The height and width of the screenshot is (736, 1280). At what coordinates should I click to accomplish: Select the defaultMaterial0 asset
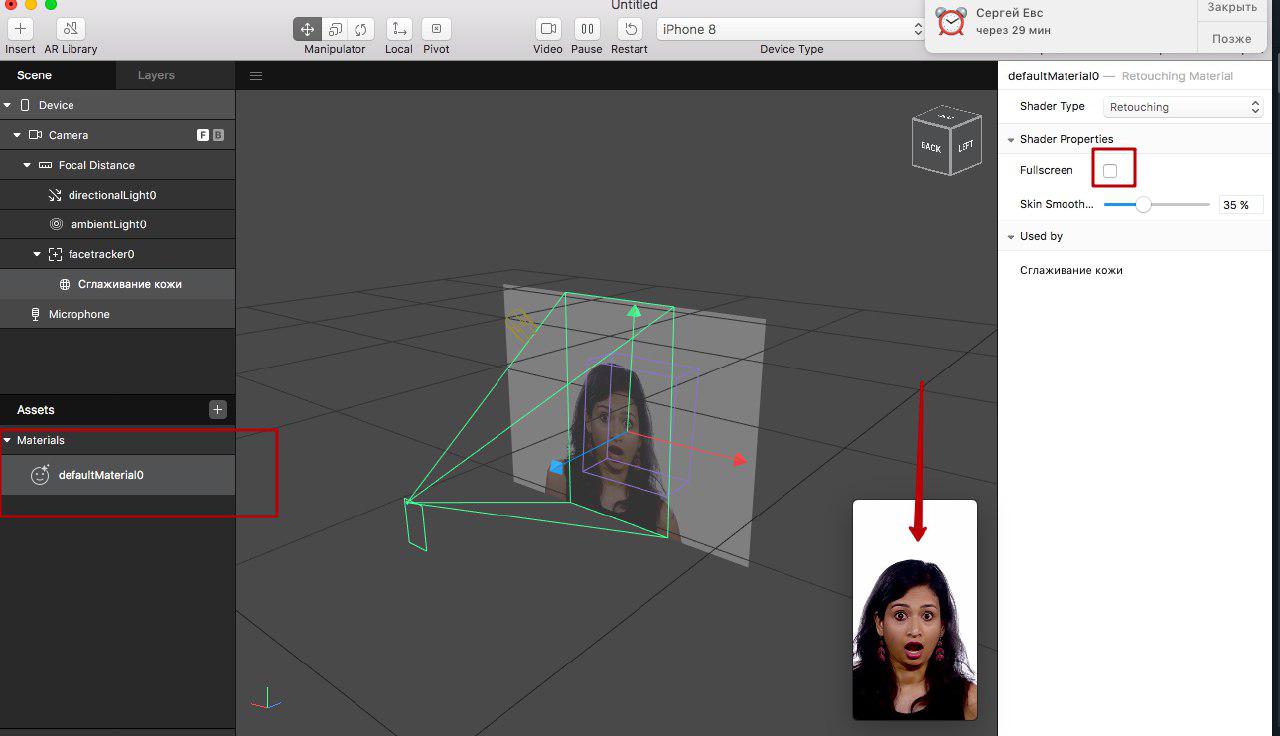pyautogui.click(x=117, y=475)
